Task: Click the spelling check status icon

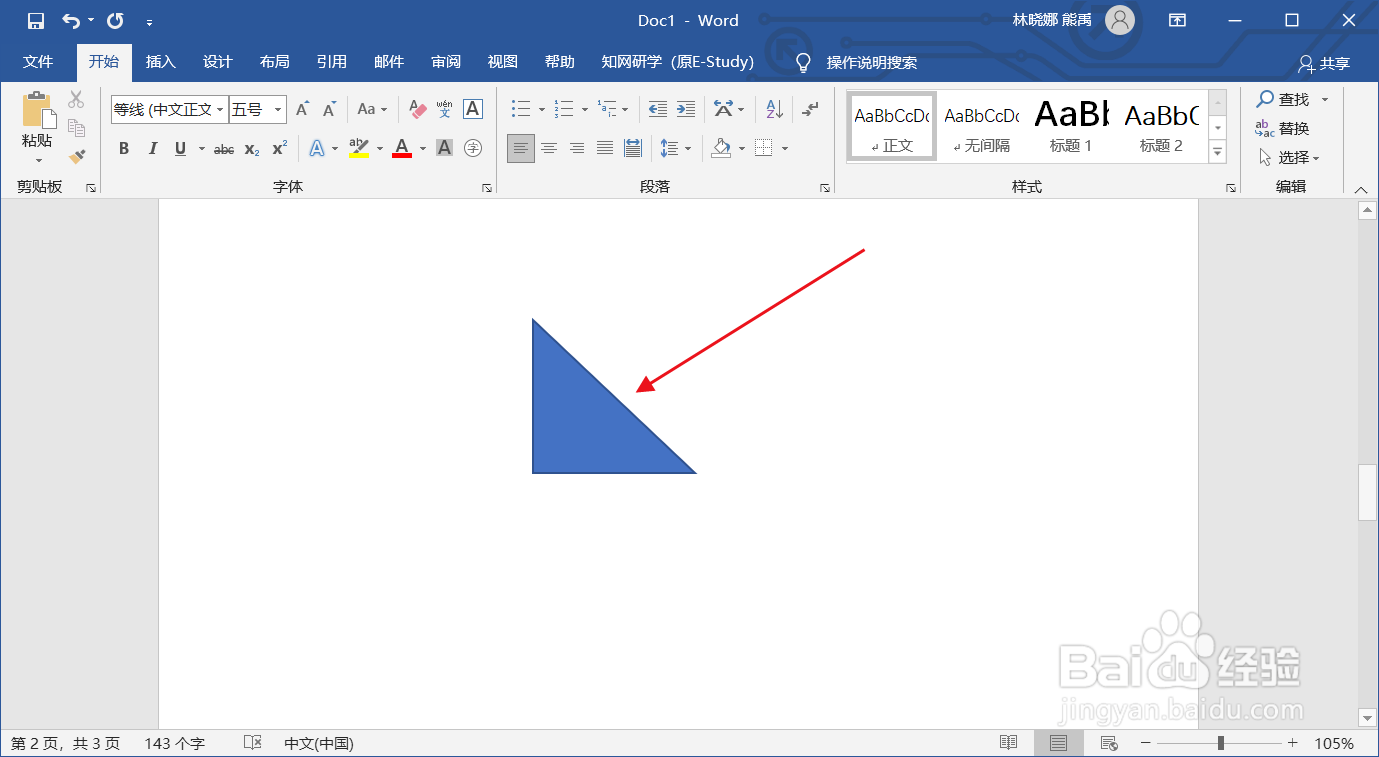Action: [253, 743]
